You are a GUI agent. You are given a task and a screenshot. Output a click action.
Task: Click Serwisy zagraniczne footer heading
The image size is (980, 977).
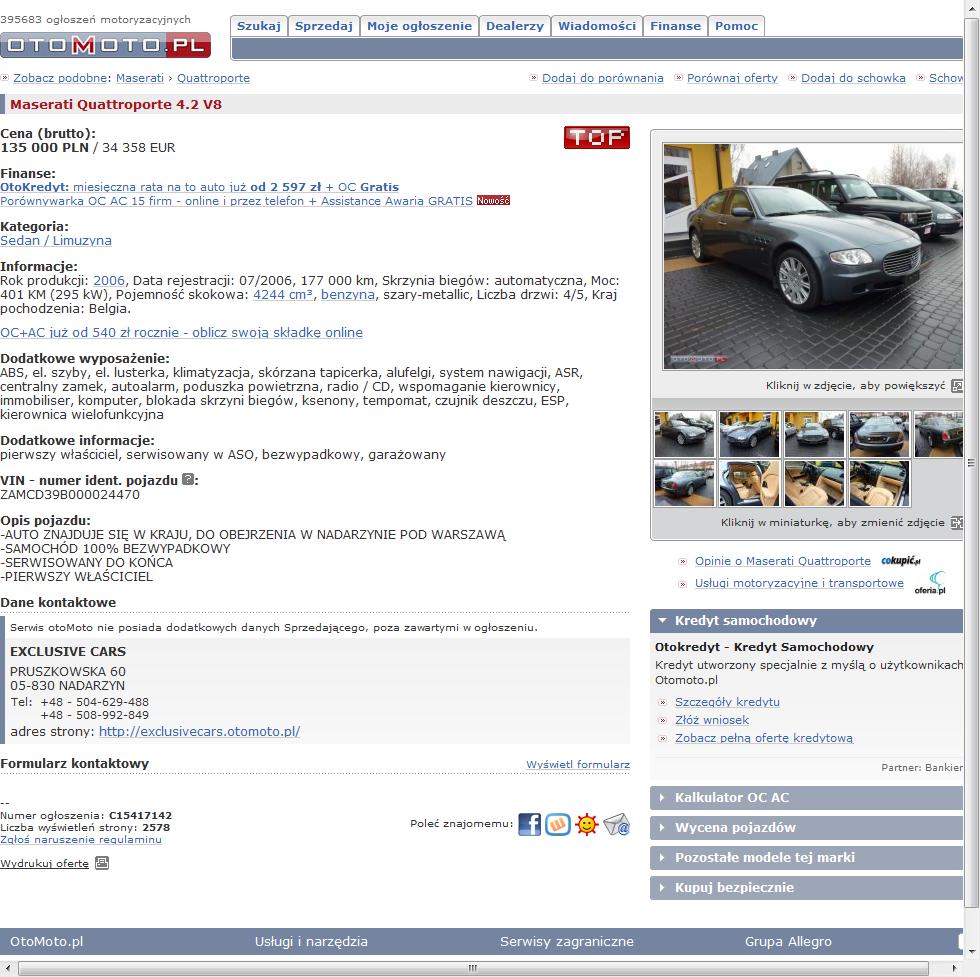tap(567, 941)
